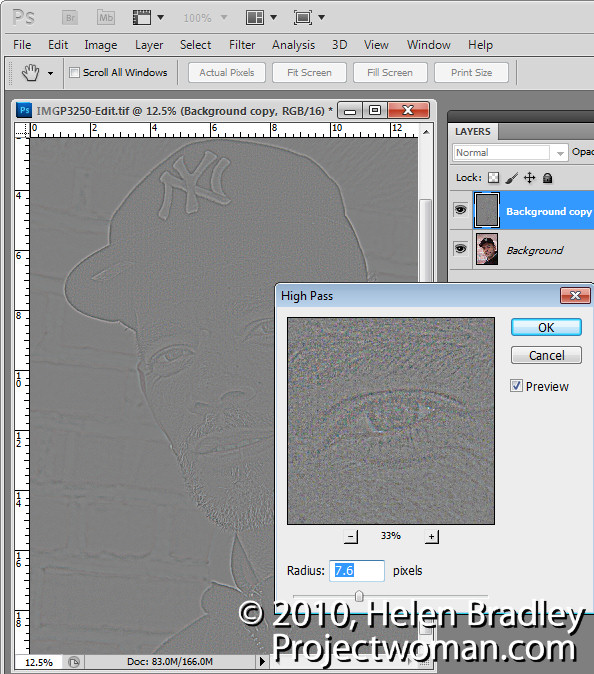This screenshot has width=594, height=674.
Task: Minimize the IMGP3250-Edit.tif document window
Action: (350, 110)
